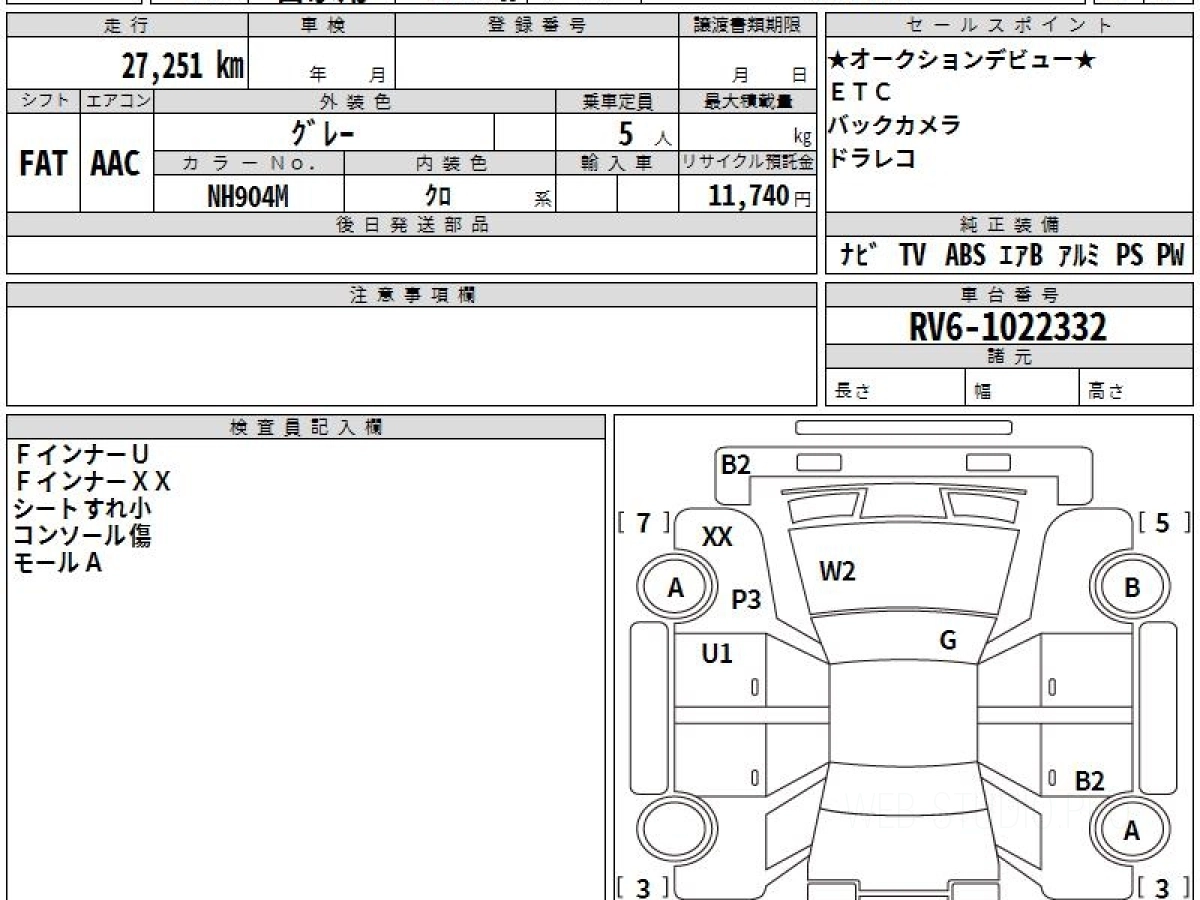This screenshot has width=1200, height=900.
Task: Select the 高さ dimension label
Action: [x=1106, y=392]
